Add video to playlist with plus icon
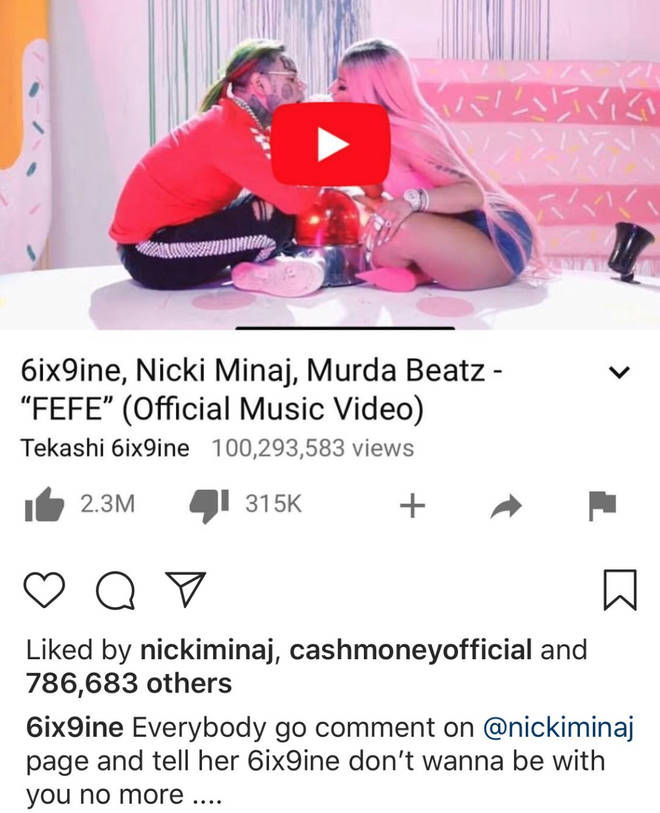 click(x=413, y=506)
